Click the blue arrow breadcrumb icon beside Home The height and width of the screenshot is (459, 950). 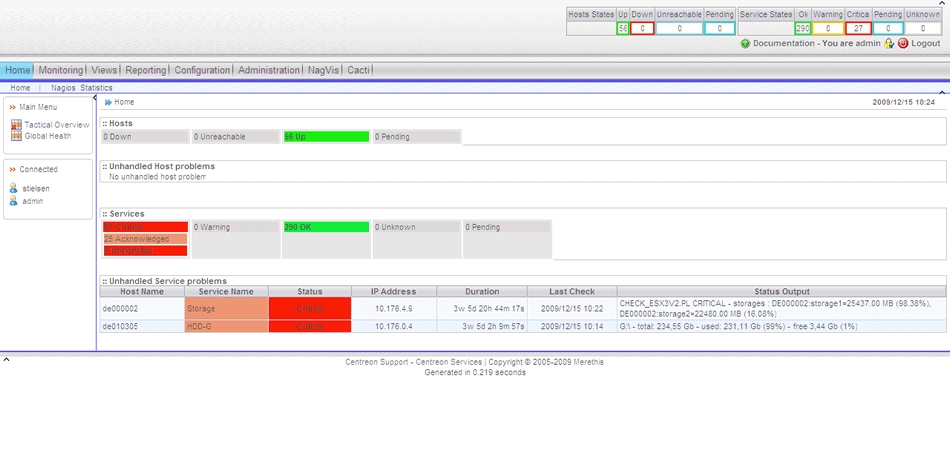pyautogui.click(x=108, y=102)
